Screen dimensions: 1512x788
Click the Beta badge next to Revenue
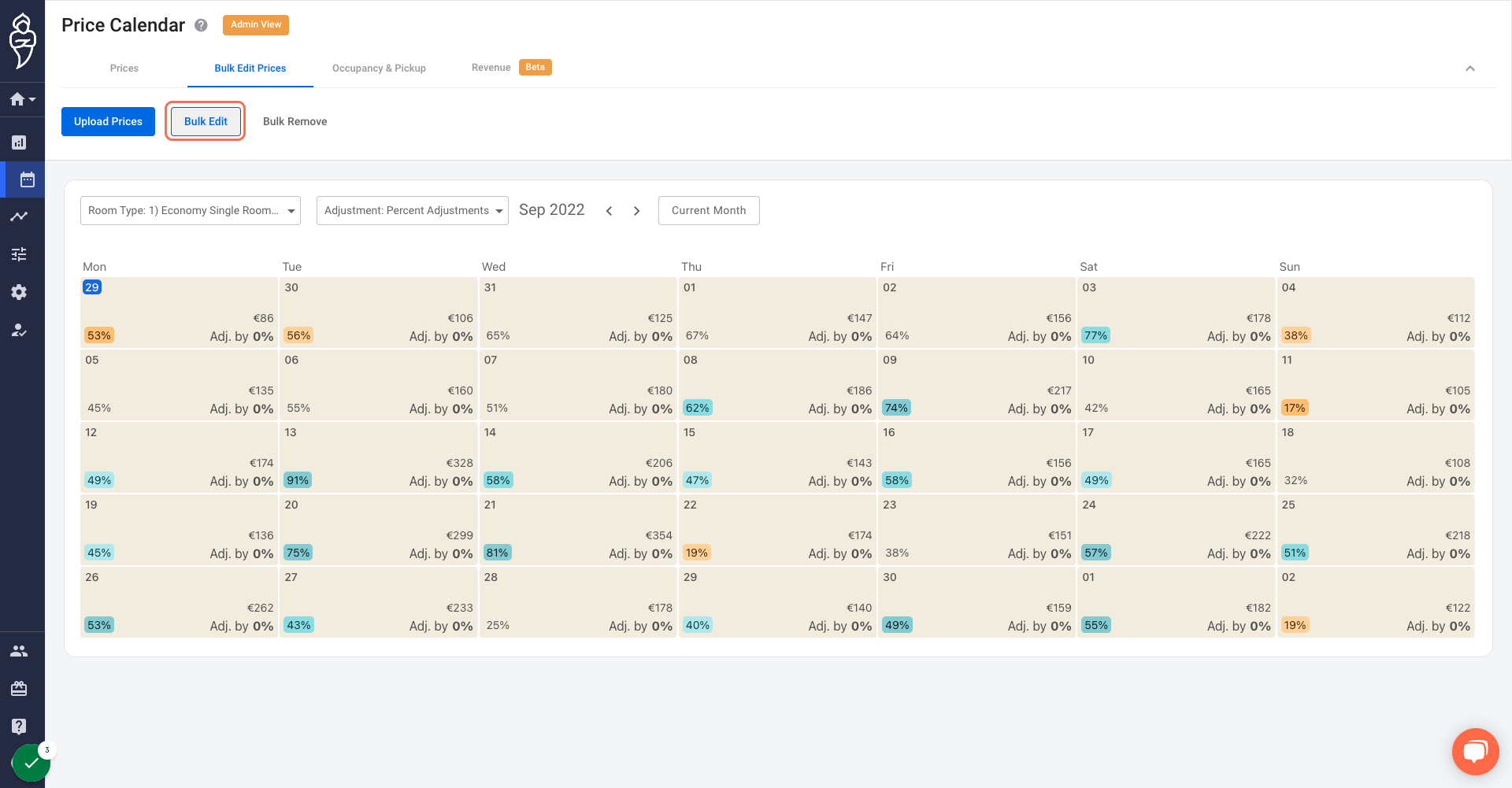pos(535,67)
